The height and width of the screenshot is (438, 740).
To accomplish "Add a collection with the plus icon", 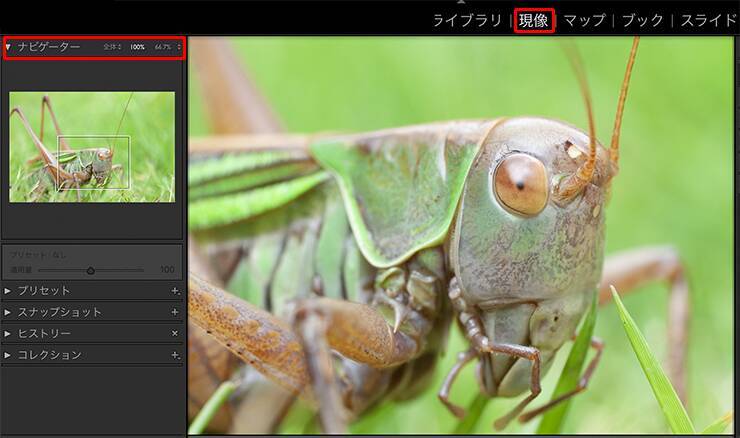I will [175, 355].
